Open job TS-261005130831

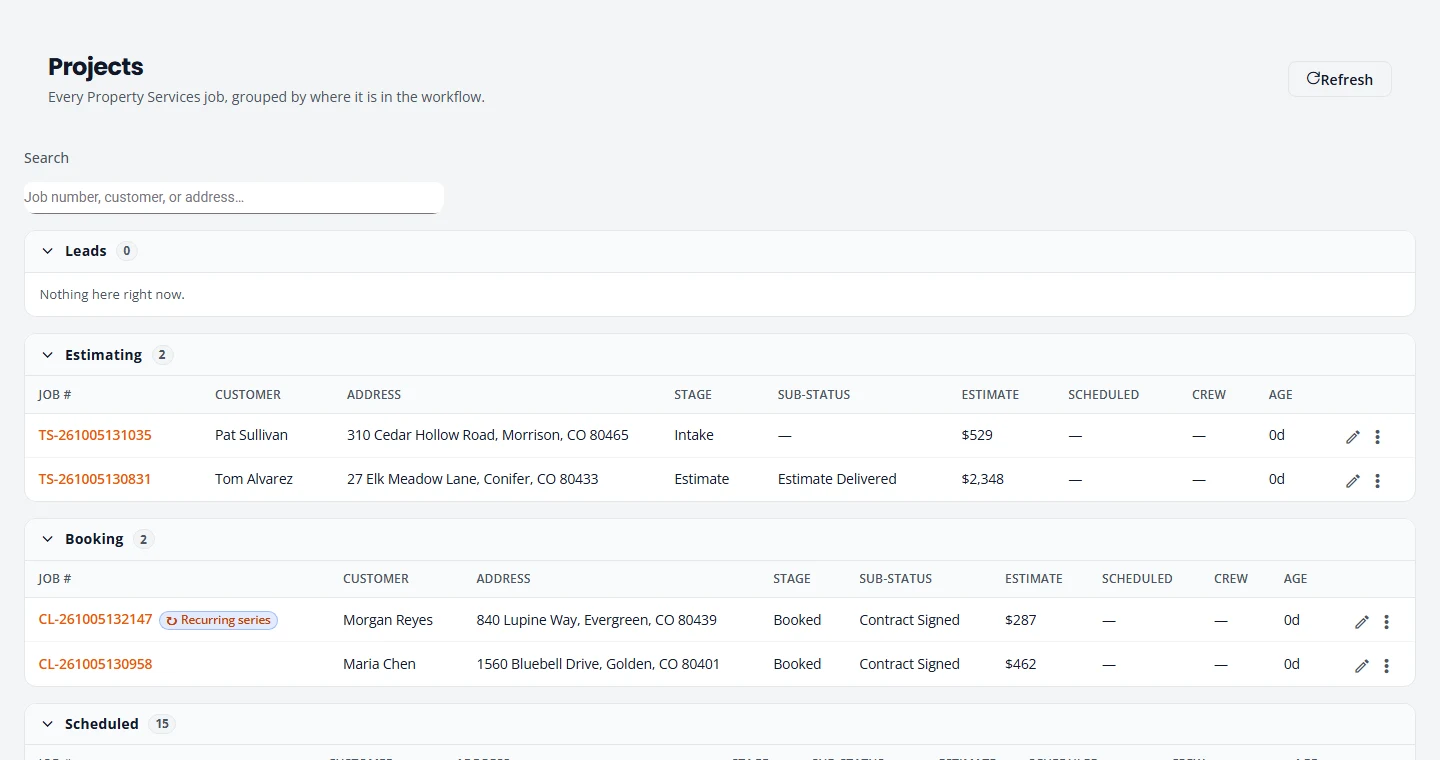coord(95,479)
